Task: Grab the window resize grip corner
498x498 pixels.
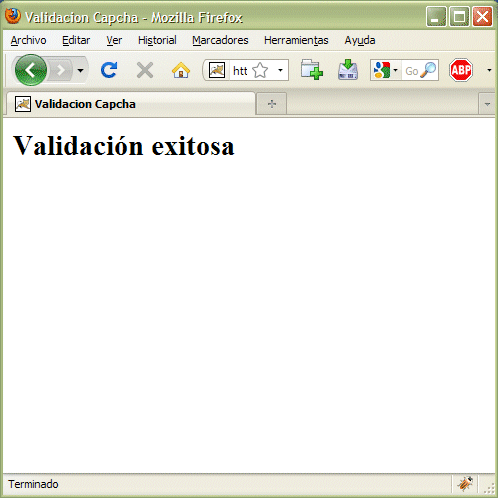Action: tap(489, 489)
